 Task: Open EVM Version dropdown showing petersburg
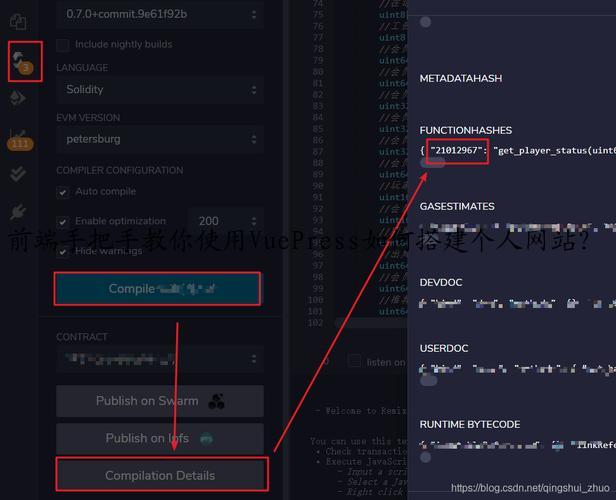point(160,139)
